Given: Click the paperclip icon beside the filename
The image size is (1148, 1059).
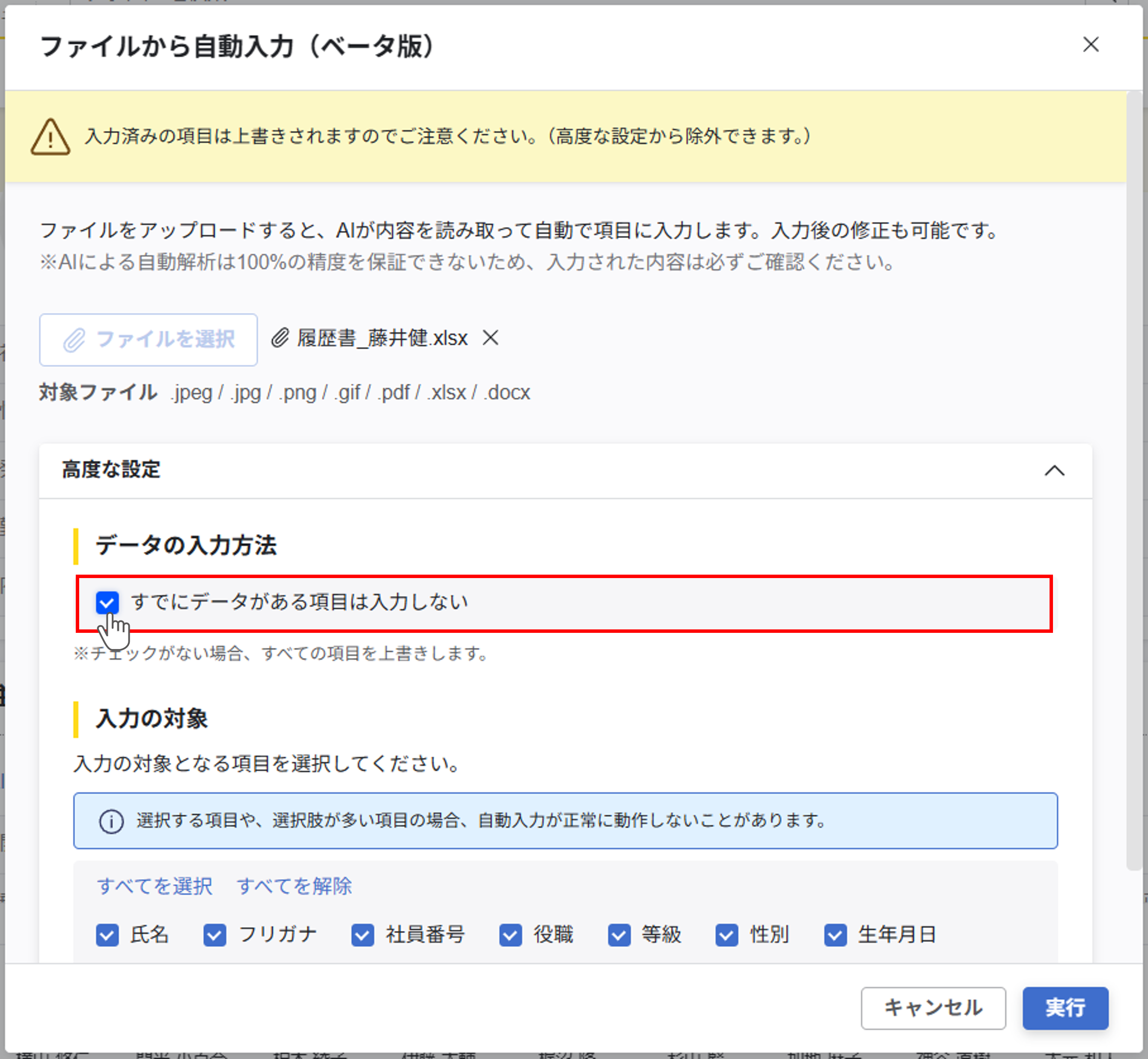Looking at the screenshot, I should tap(280, 338).
